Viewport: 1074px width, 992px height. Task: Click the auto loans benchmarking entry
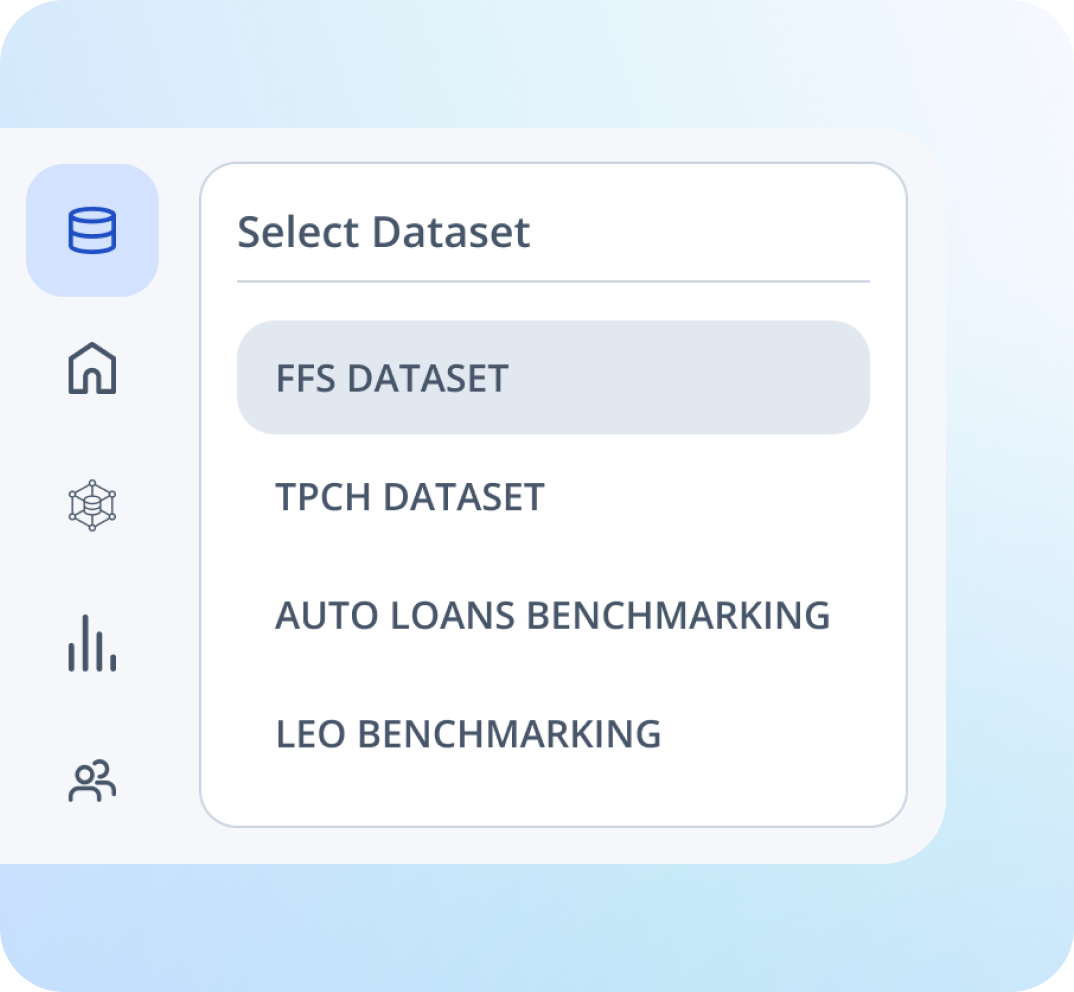click(x=552, y=615)
